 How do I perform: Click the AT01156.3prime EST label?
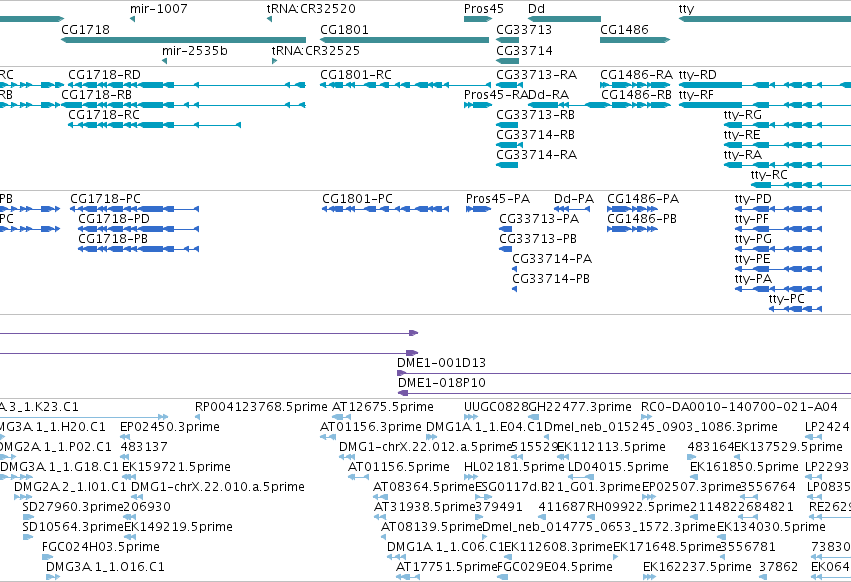[x=371, y=427]
